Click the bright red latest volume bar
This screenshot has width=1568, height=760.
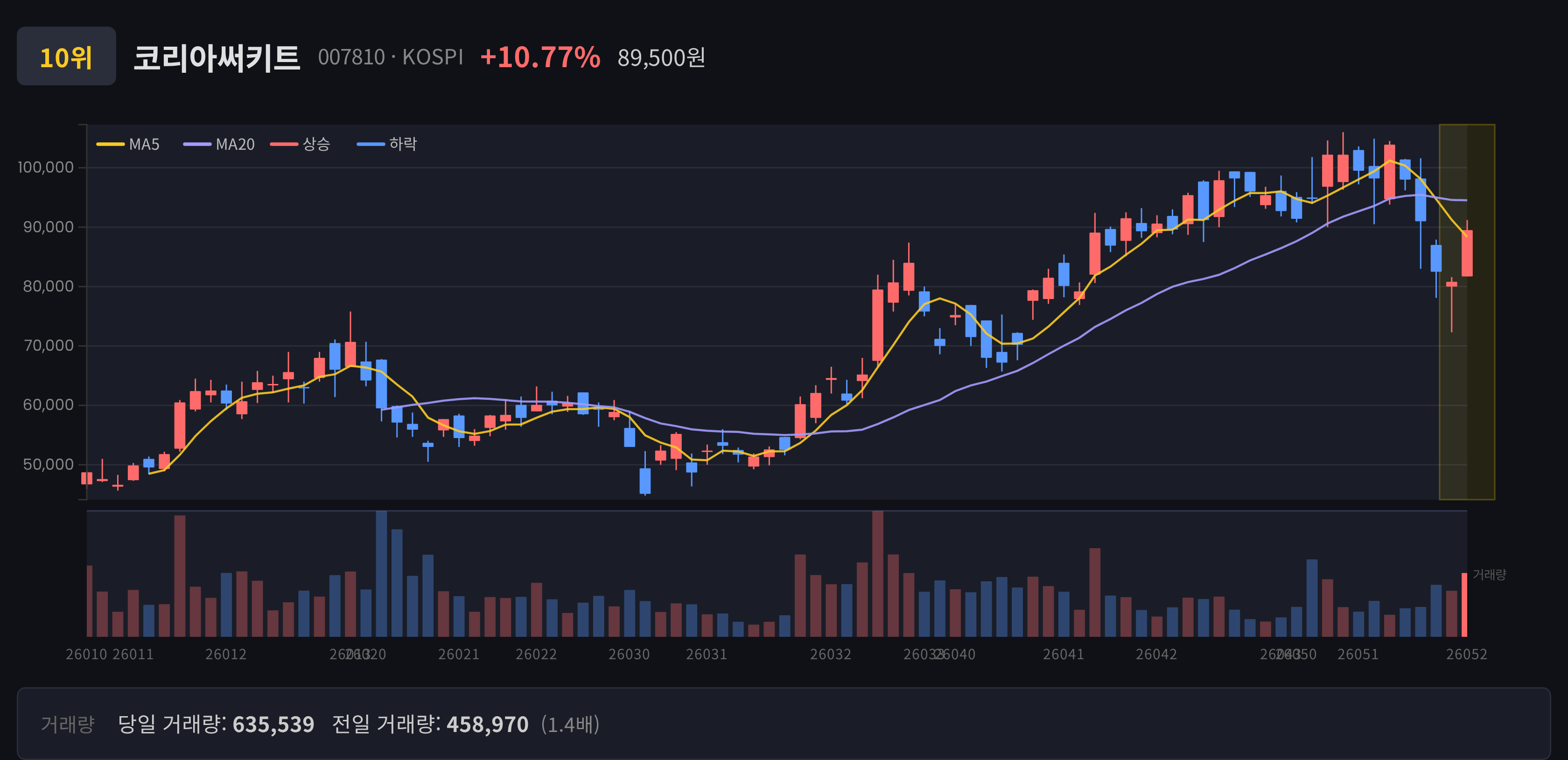[x=1464, y=605]
